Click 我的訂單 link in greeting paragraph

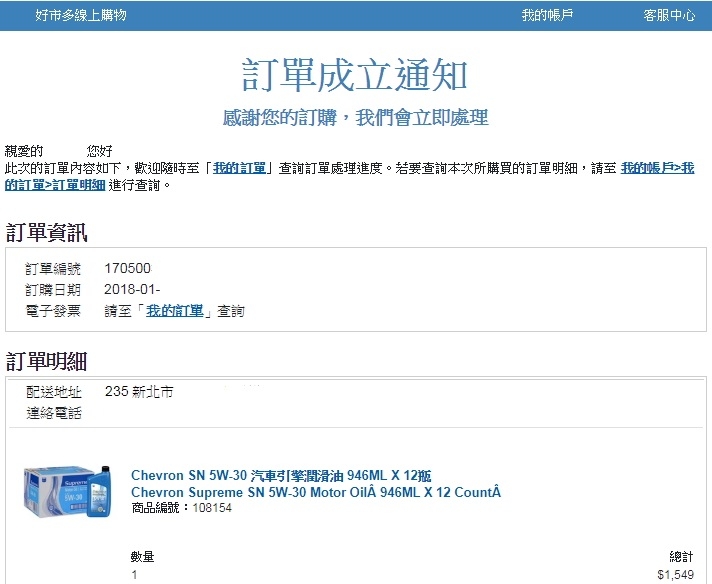coord(239,168)
